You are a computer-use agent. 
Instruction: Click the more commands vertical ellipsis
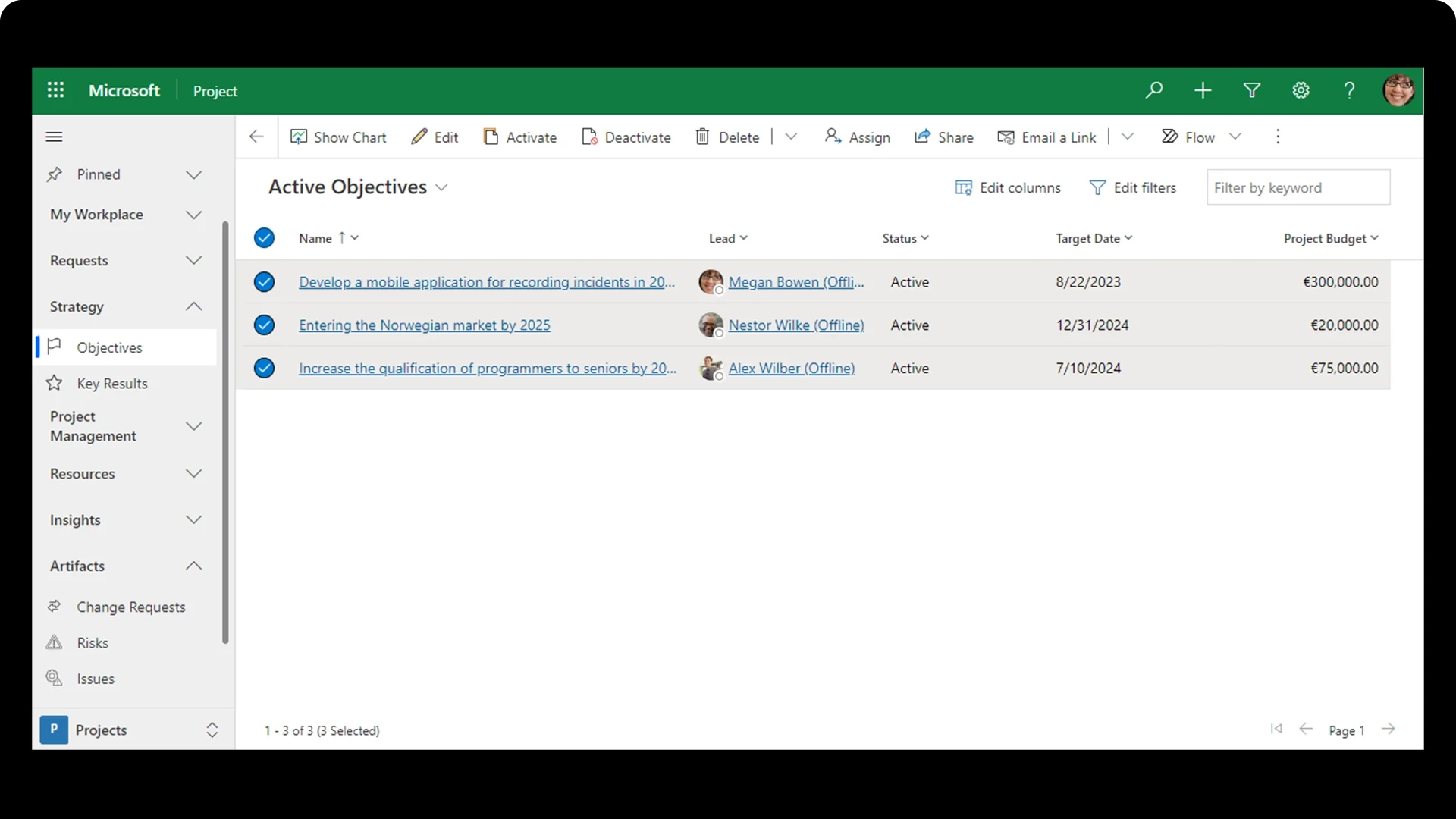point(1278,136)
